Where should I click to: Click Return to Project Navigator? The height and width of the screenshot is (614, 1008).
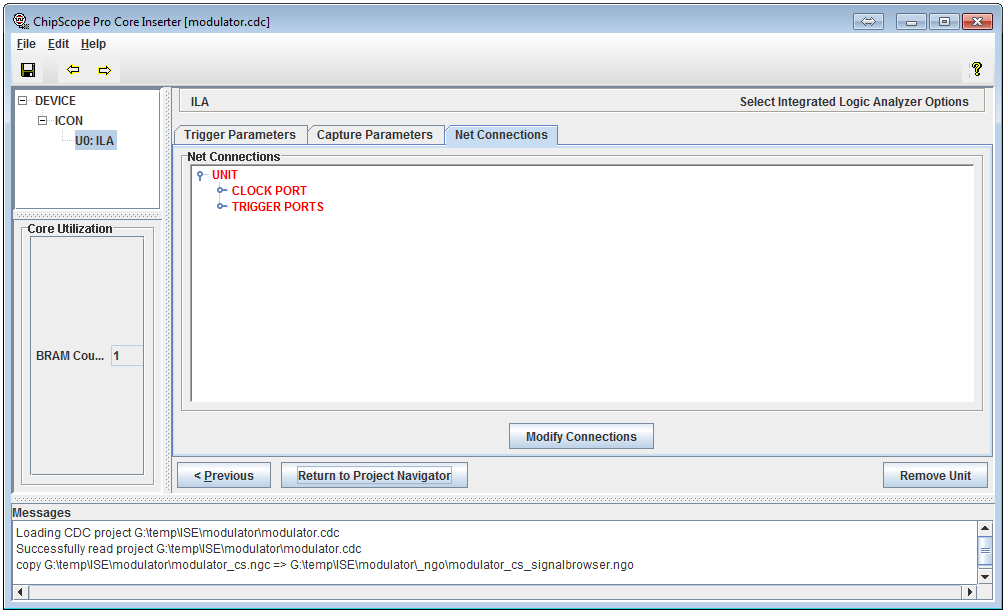tap(374, 476)
